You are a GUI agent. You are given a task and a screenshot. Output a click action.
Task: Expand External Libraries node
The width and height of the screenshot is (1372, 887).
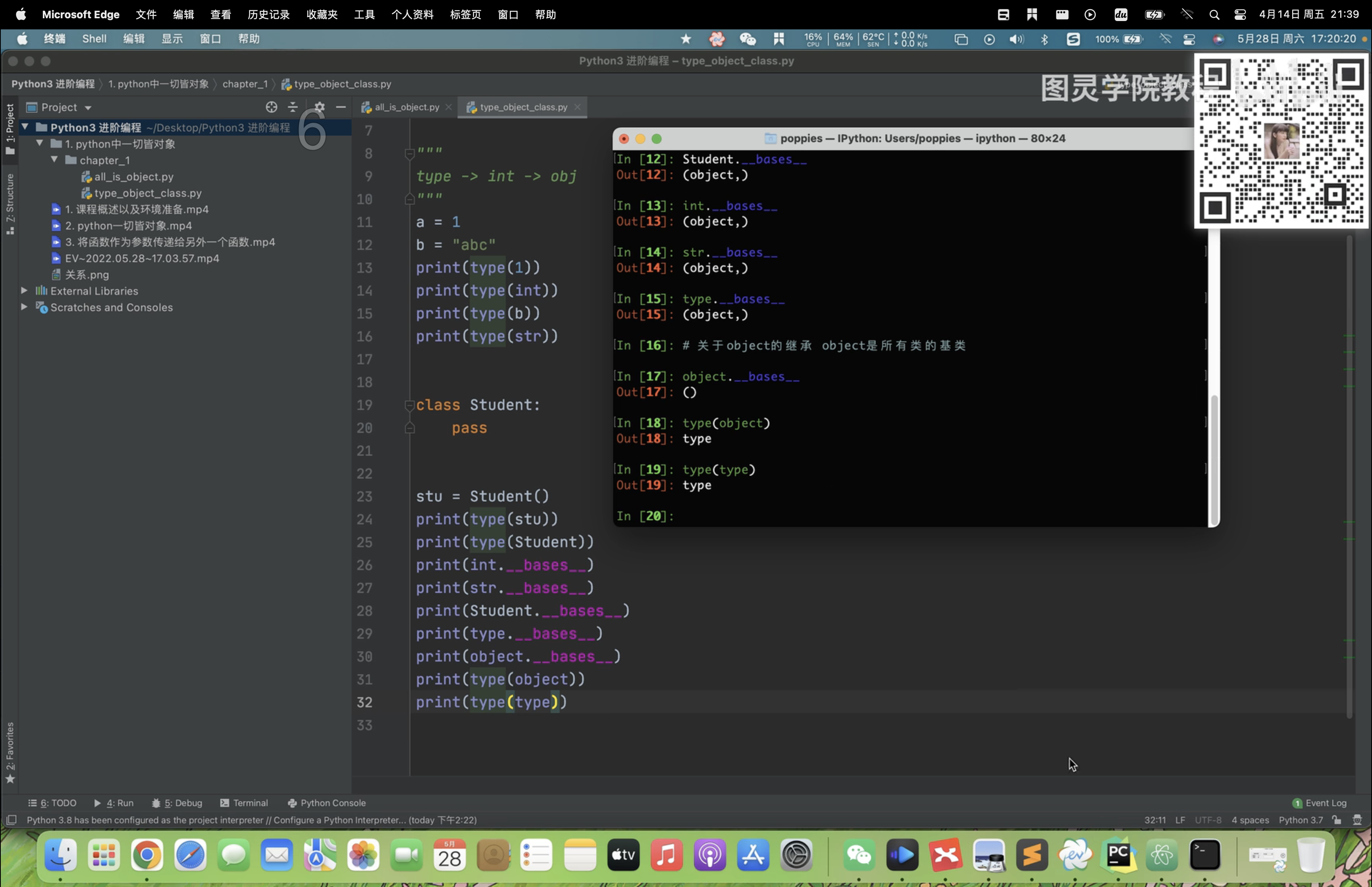pyautogui.click(x=24, y=291)
